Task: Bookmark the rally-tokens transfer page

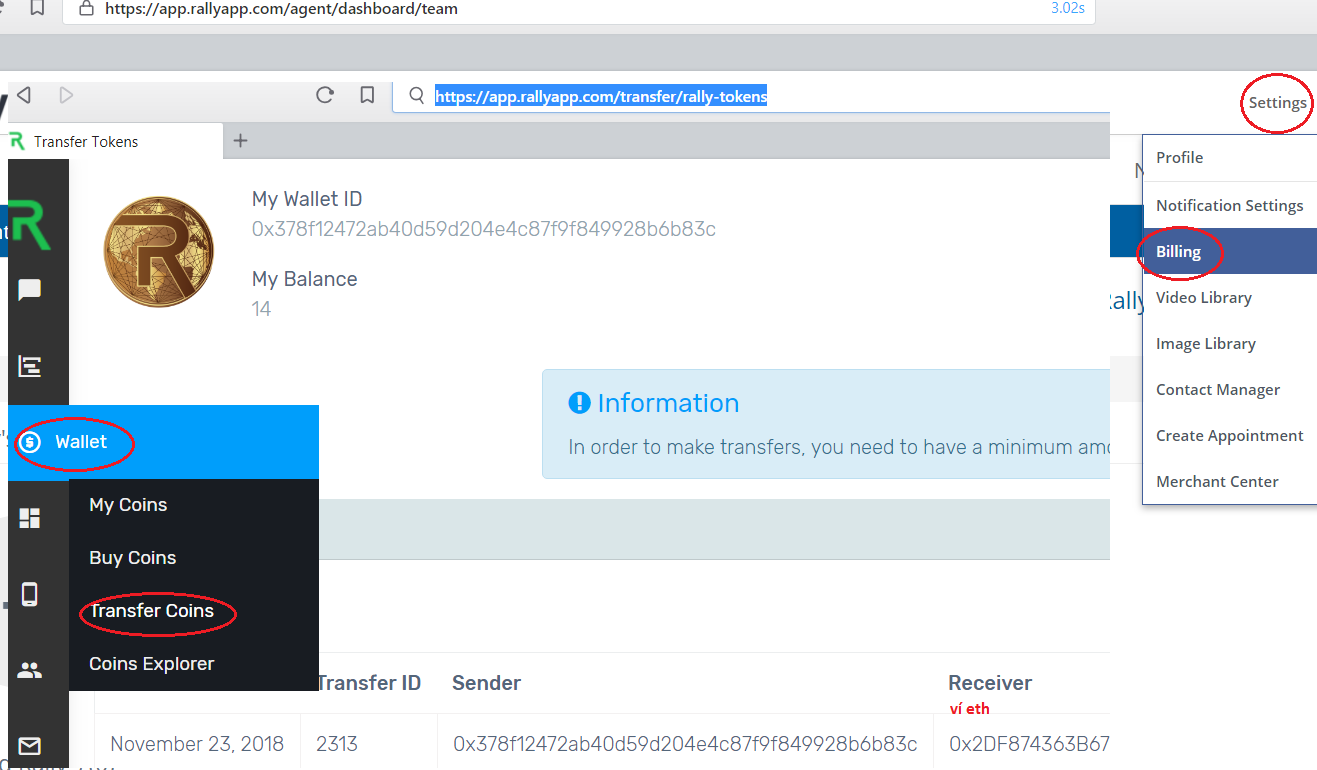Action: coord(367,95)
